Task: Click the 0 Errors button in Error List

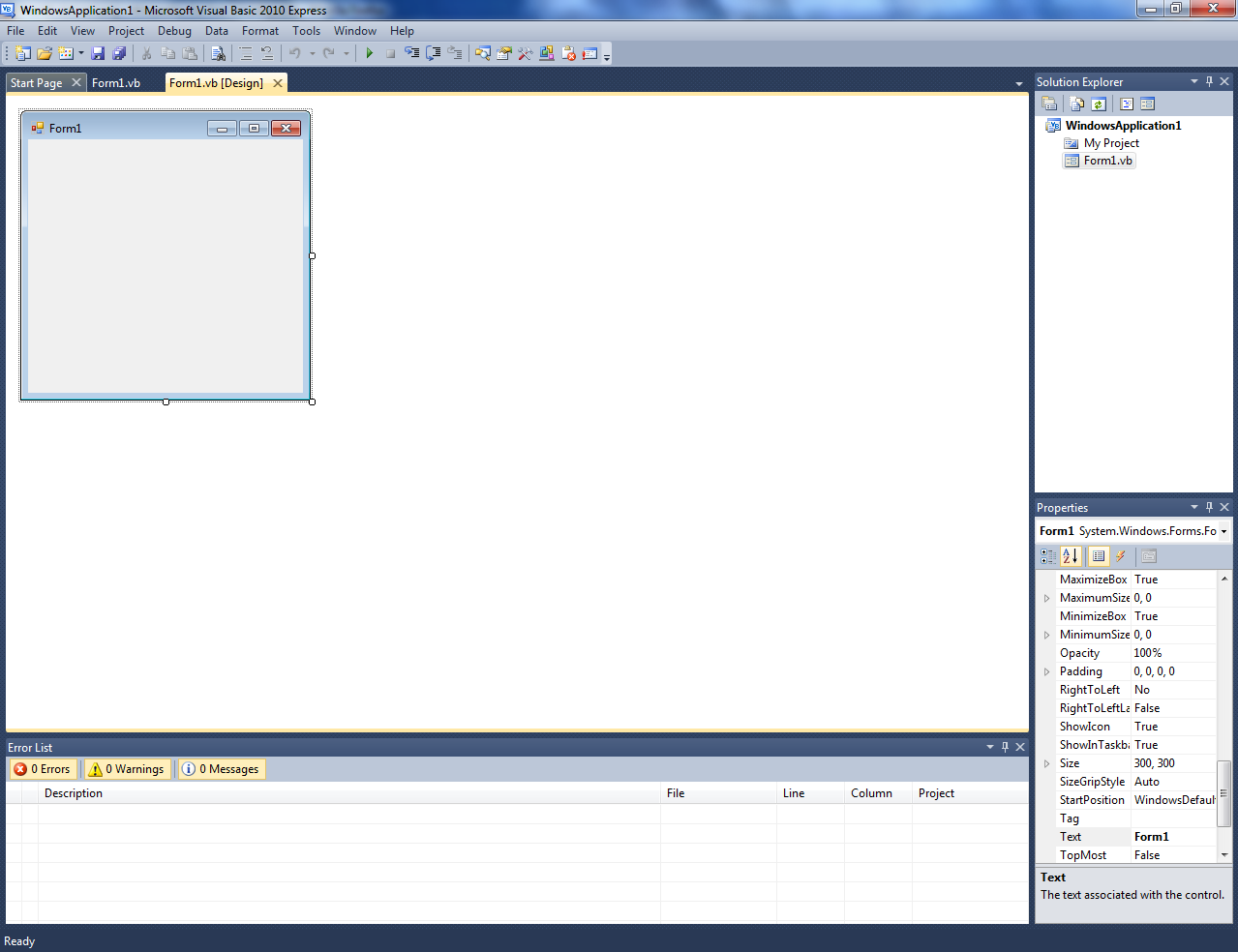Action: coord(43,768)
